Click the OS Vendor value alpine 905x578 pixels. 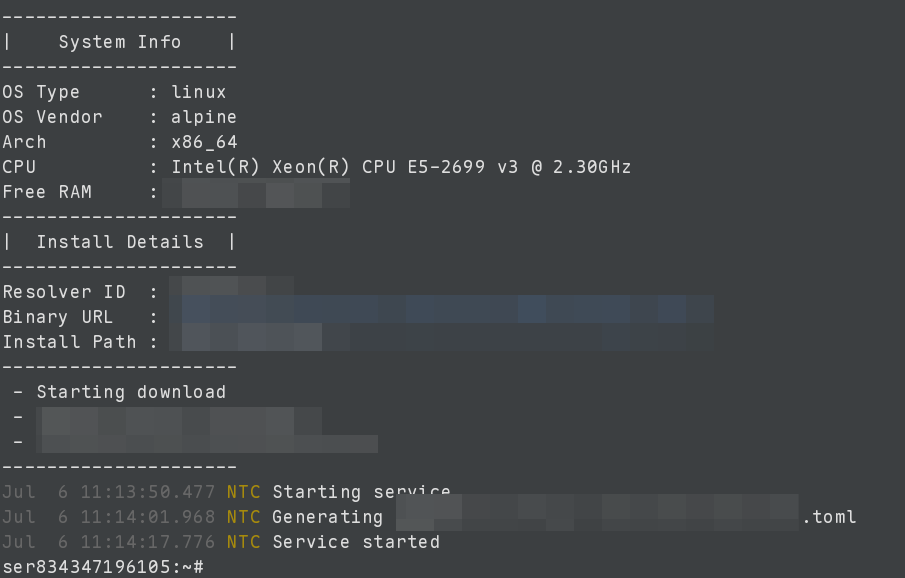point(204,117)
